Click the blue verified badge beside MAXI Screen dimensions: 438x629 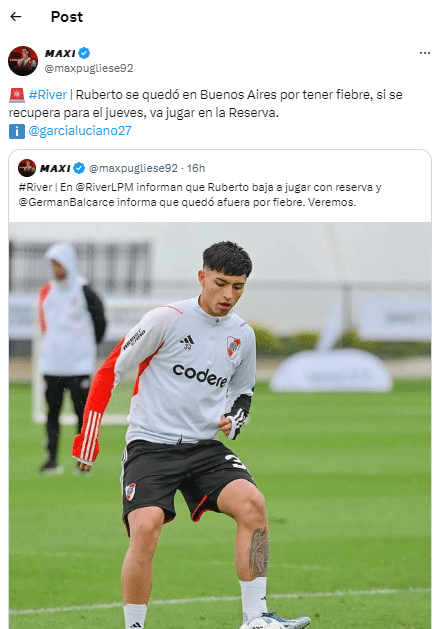tap(84, 53)
